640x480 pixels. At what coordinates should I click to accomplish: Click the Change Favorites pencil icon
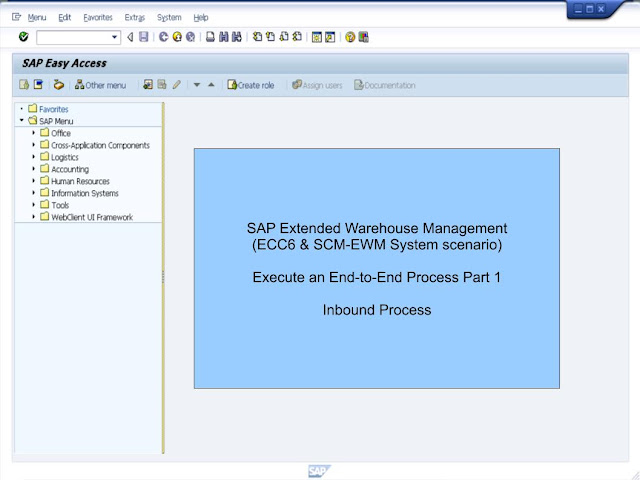click(176, 84)
